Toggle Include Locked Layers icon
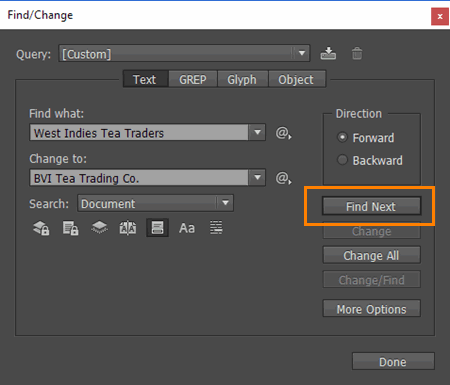The width and height of the screenshot is (450, 385). 41,228
